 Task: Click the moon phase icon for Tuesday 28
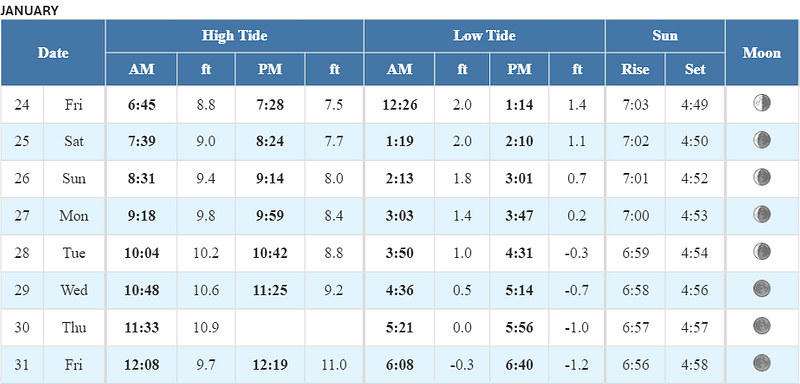[x=762, y=251]
